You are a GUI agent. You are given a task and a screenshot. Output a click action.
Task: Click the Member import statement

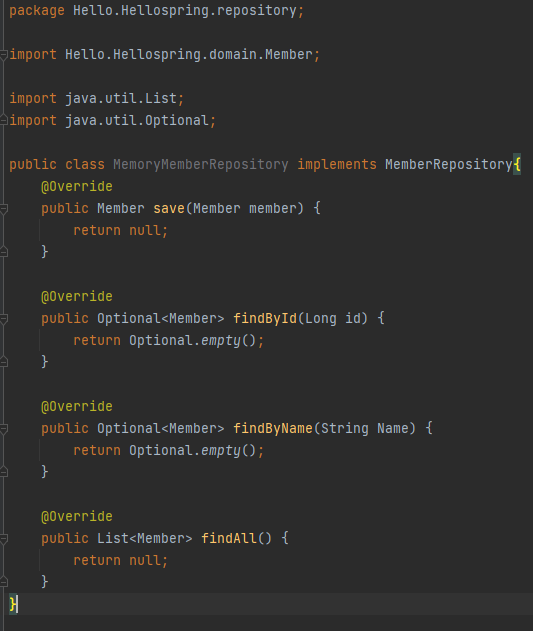165,55
